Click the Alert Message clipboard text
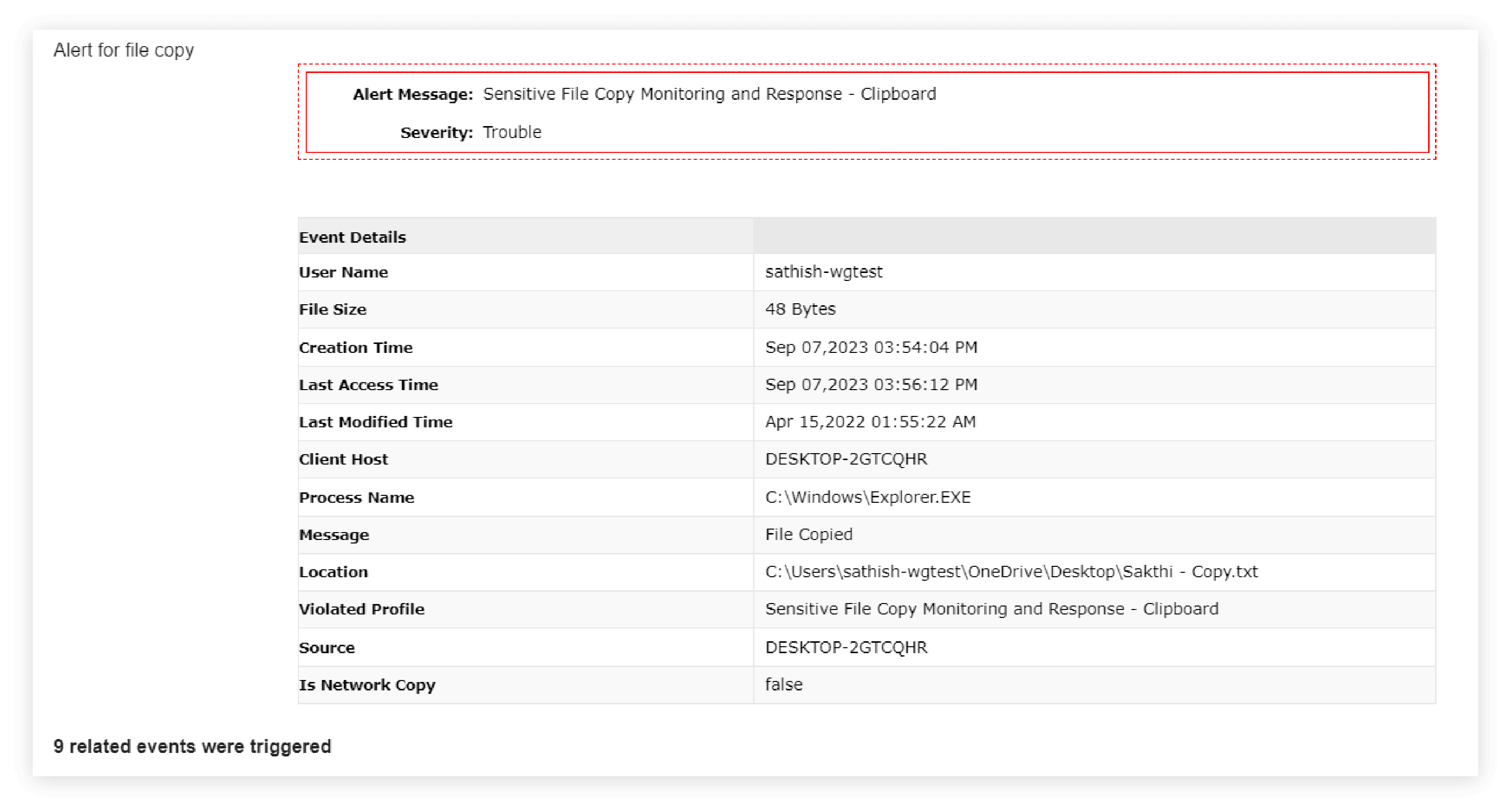This screenshot has height=812, width=1511. click(708, 94)
